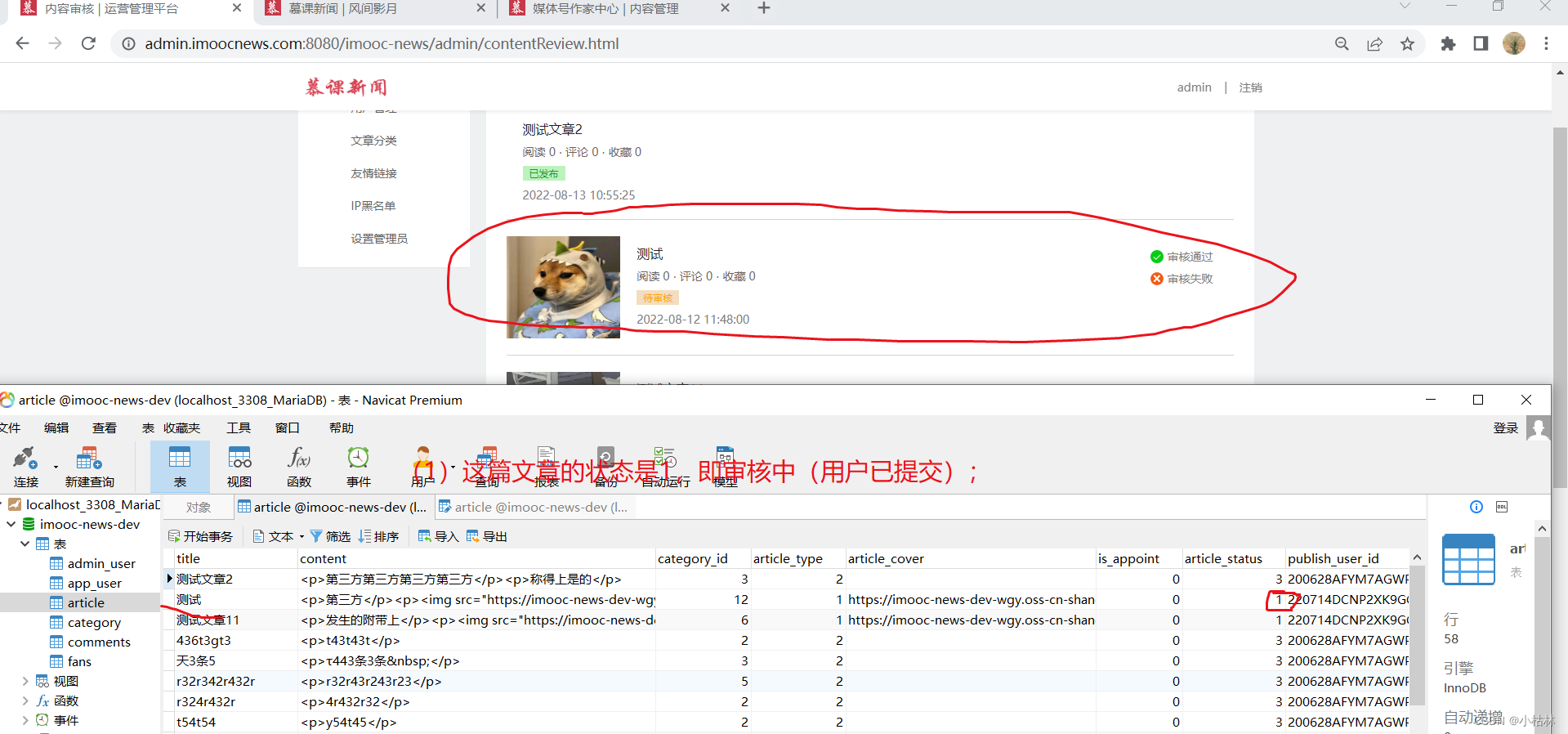Share this page icon in address bar
The image size is (1568, 734).
(x=1374, y=44)
